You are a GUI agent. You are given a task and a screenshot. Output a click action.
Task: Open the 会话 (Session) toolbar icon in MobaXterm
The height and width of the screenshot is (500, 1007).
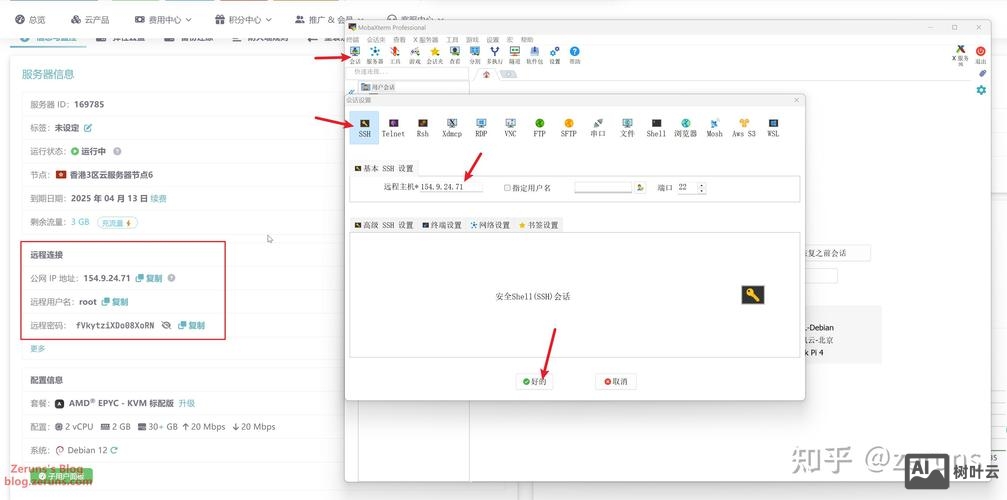click(x=355, y=55)
